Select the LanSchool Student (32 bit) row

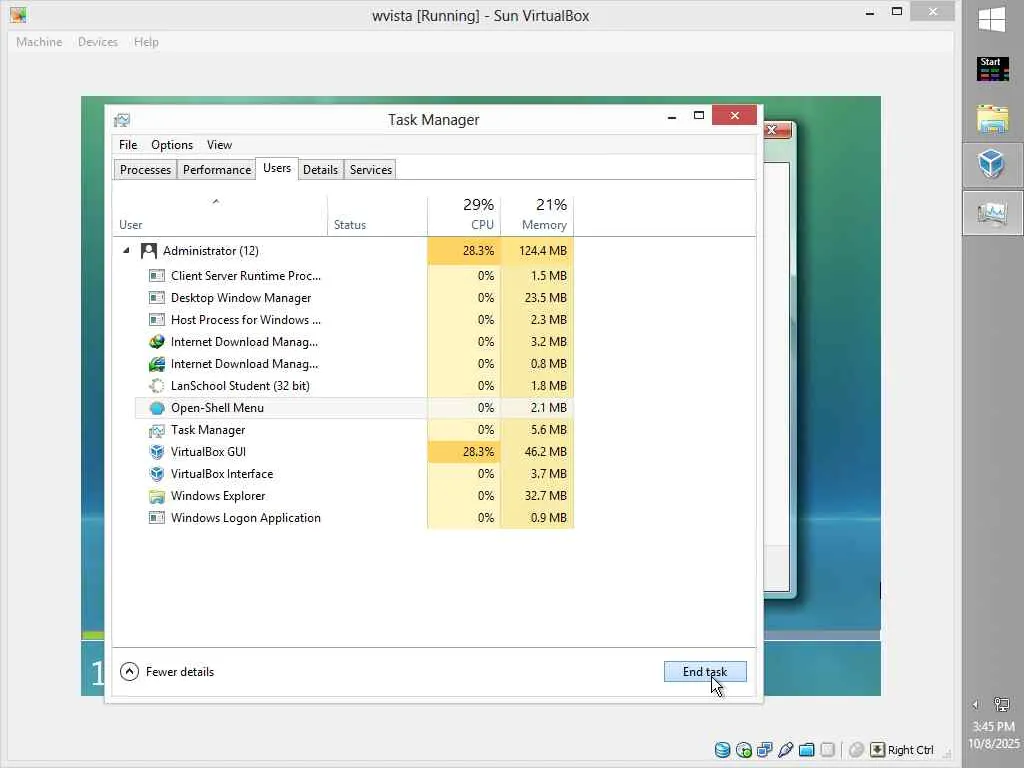(x=353, y=386)
